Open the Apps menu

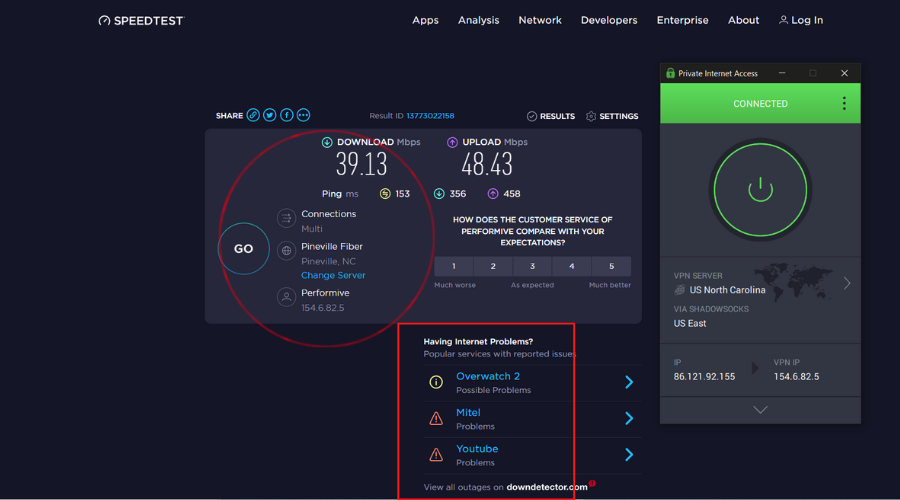coord(425,20)
